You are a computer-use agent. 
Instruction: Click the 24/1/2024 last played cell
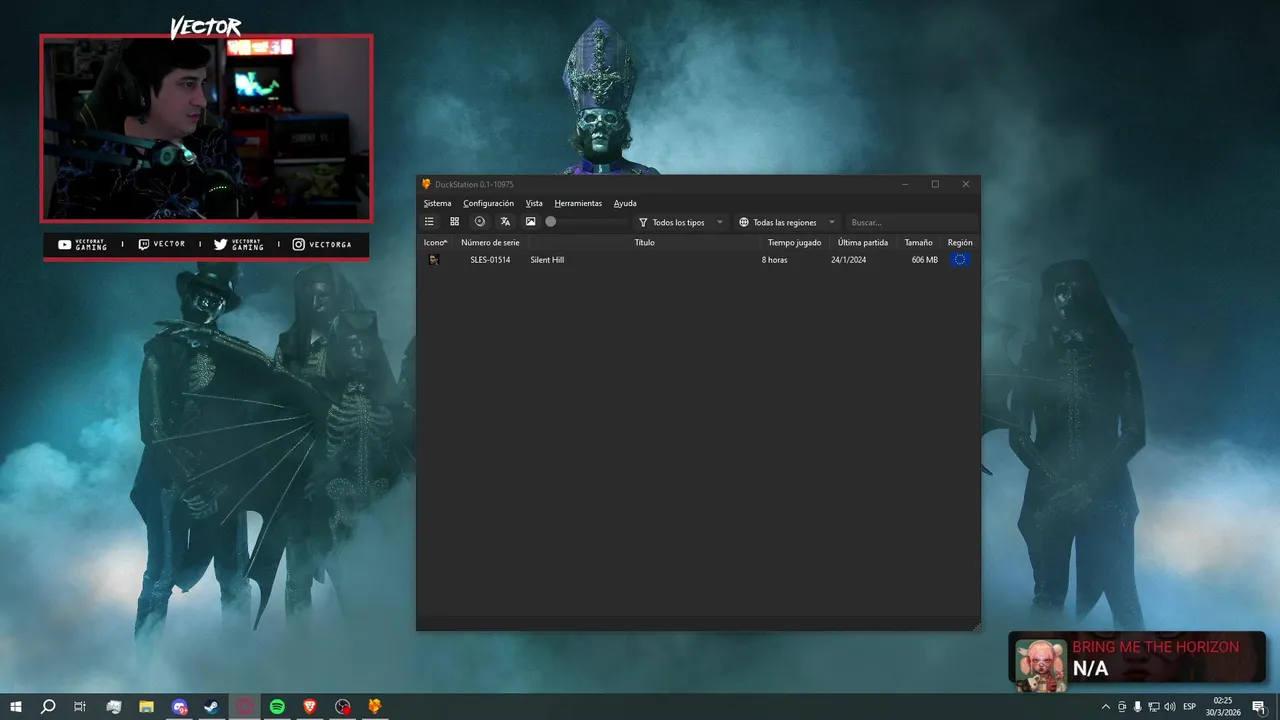coord(848,260)
